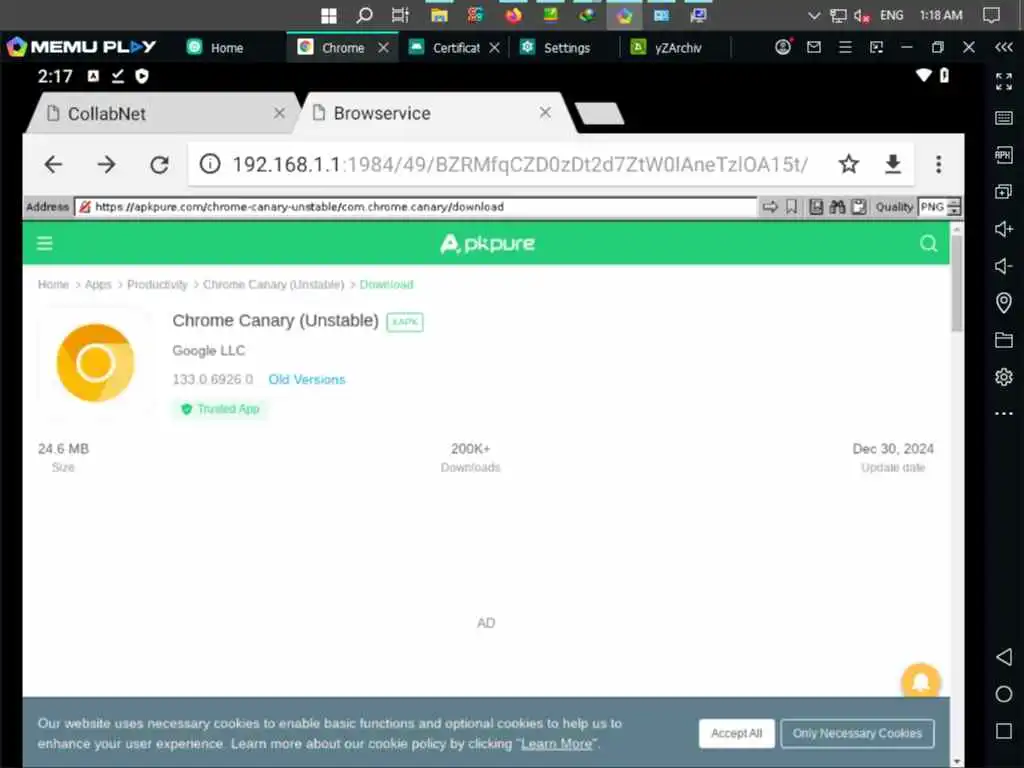Click the Google LLC developer name
This screenshot has width=1024, height=768.
[208, 351]
